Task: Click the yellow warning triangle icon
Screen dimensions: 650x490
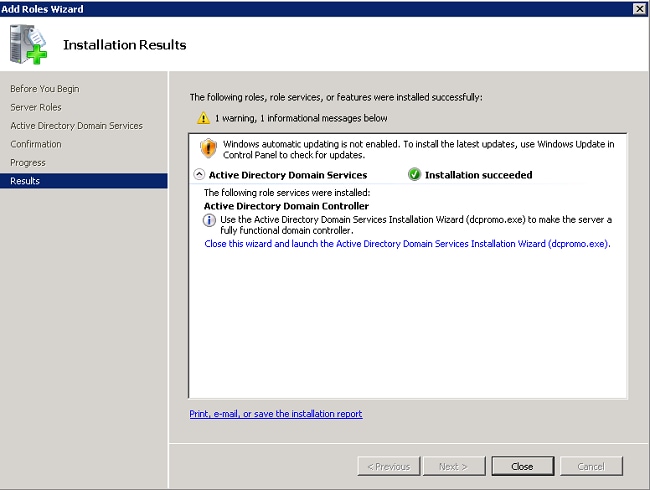Action: point(203,118)
